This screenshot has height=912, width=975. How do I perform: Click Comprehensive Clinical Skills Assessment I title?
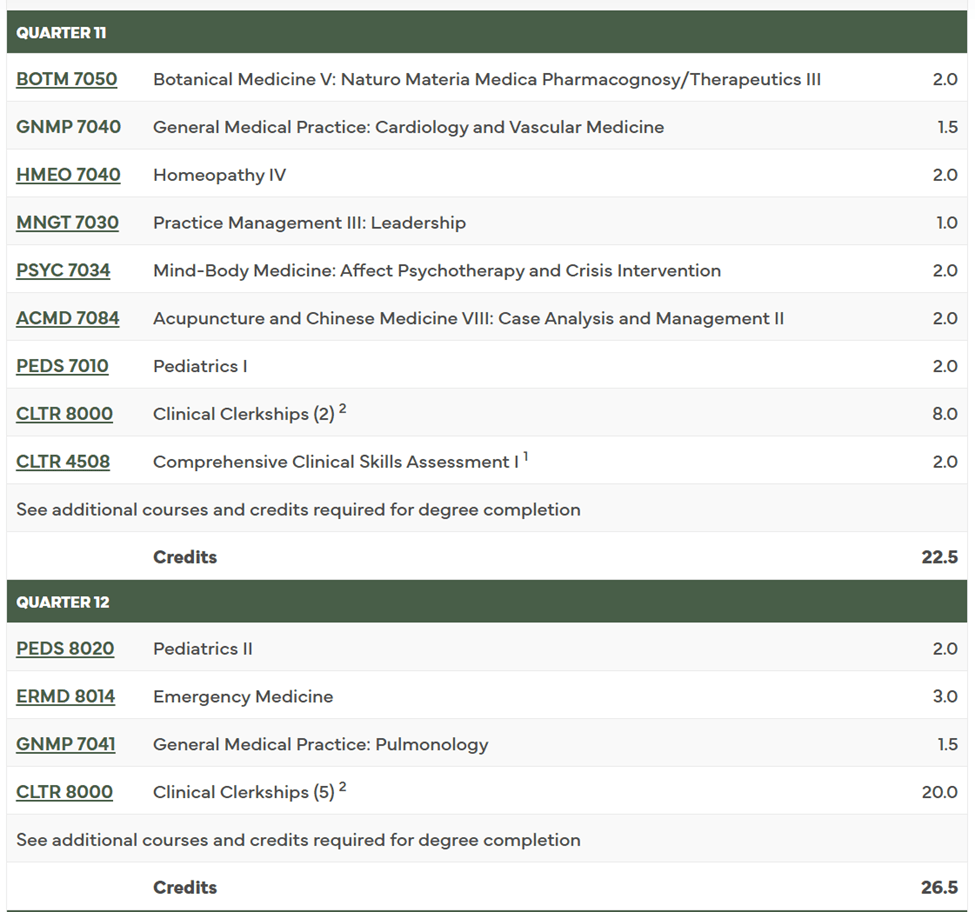(x=336, y=462)
